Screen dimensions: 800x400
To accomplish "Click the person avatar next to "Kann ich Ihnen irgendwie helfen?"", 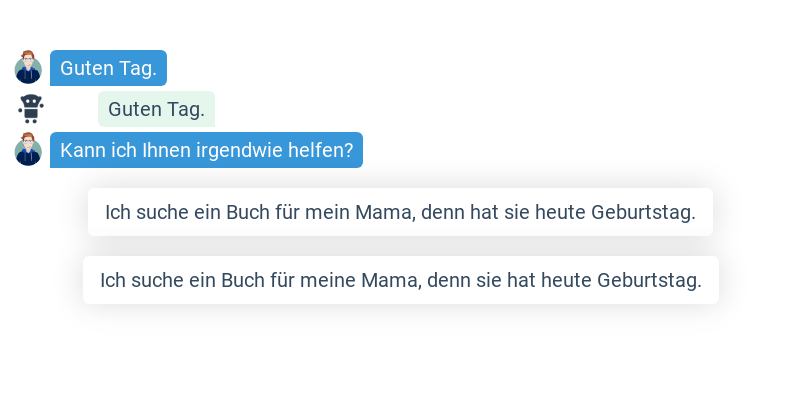I will [x=28, y=150].
